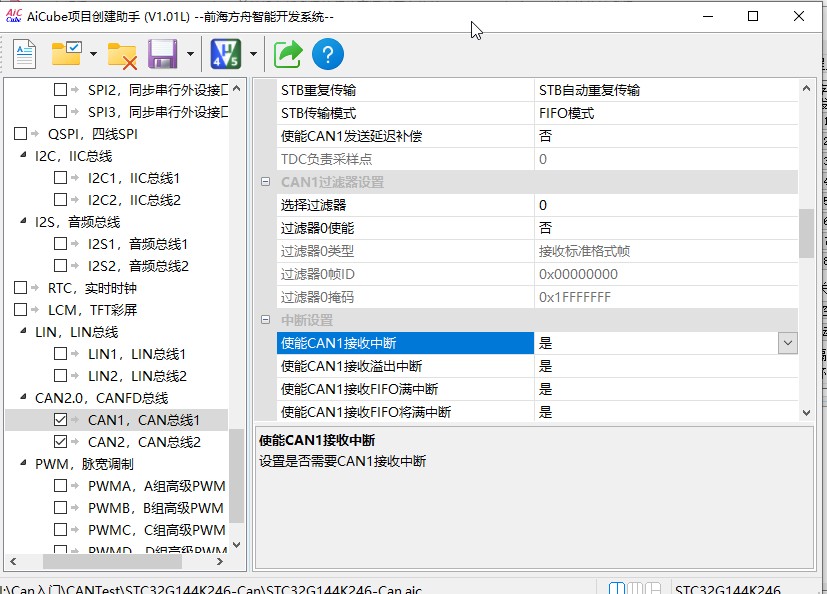Click the tree panel horizontal scrollbar thumb
Viewport: 827px width, 594px height.
pyautogui.click(x=112, y=562)
